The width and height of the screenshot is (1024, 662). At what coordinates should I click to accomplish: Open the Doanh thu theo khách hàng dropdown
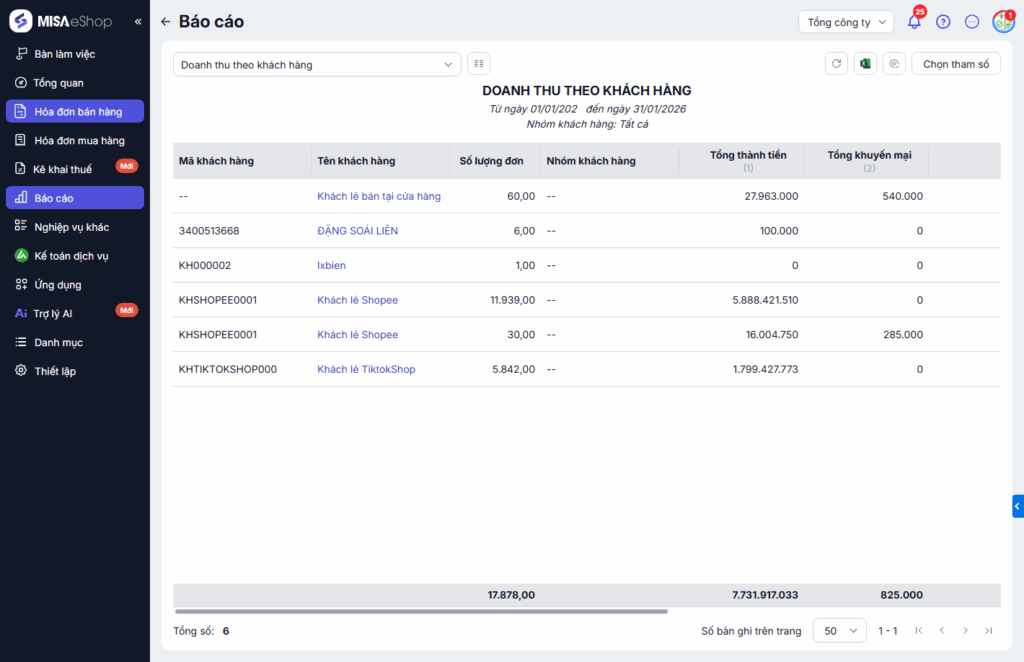(317, 65)
